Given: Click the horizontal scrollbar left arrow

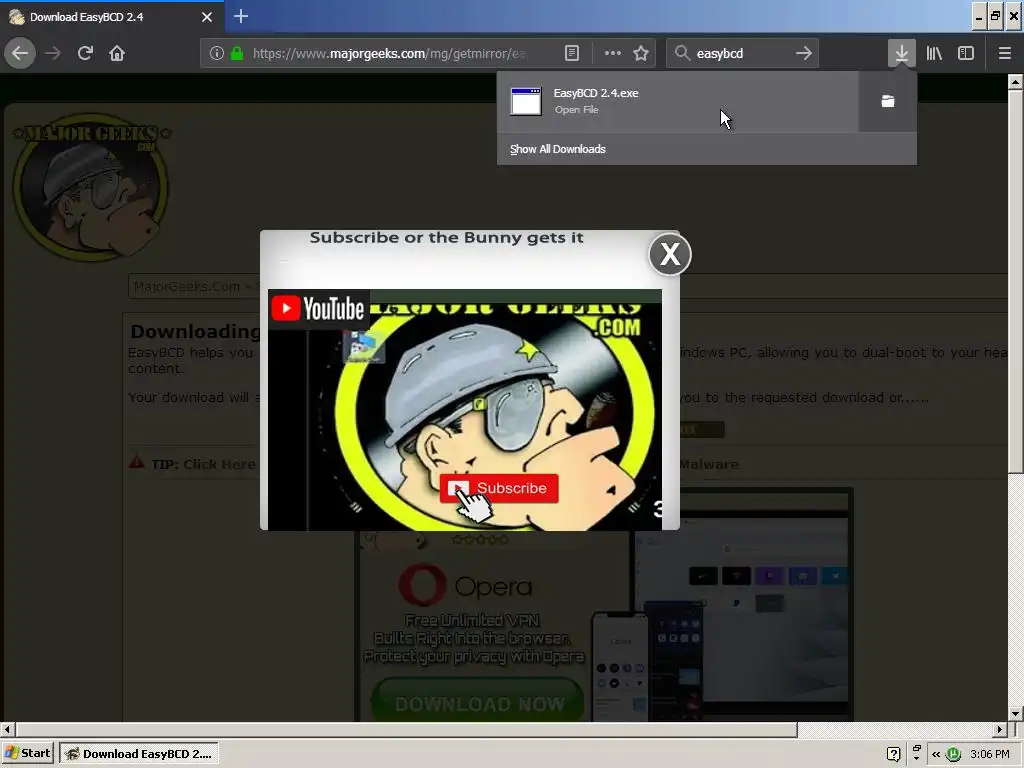Looking at the screenshot, I should point(7,729).
